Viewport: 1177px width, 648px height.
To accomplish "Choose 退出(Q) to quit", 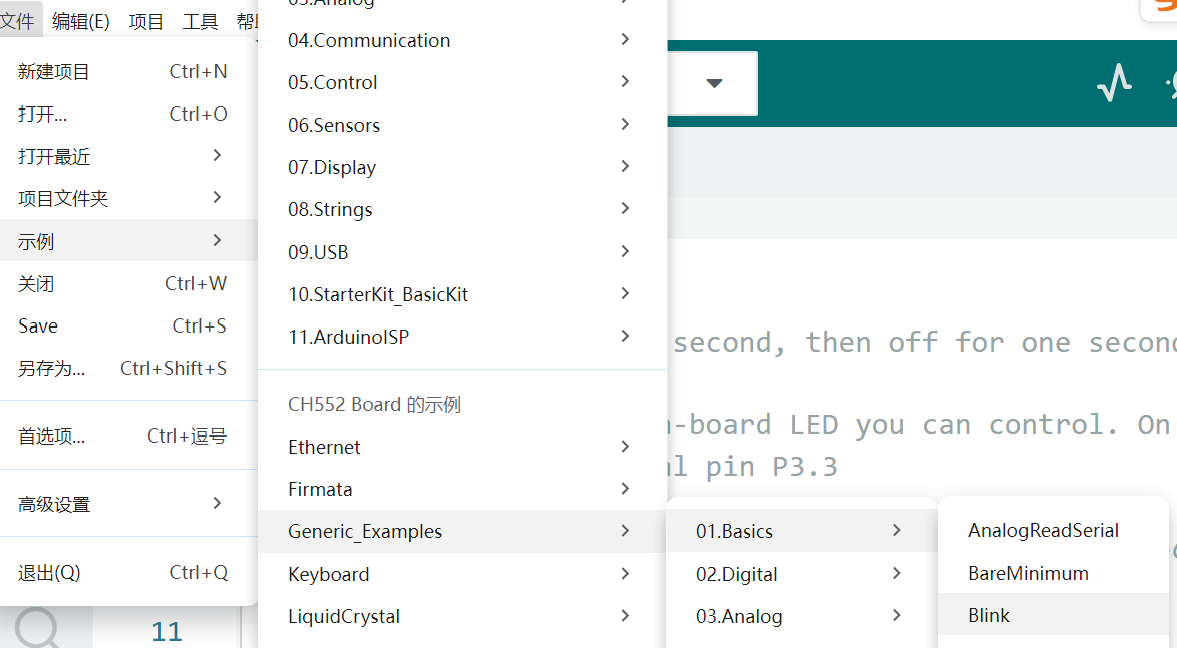I will (128, 573).
